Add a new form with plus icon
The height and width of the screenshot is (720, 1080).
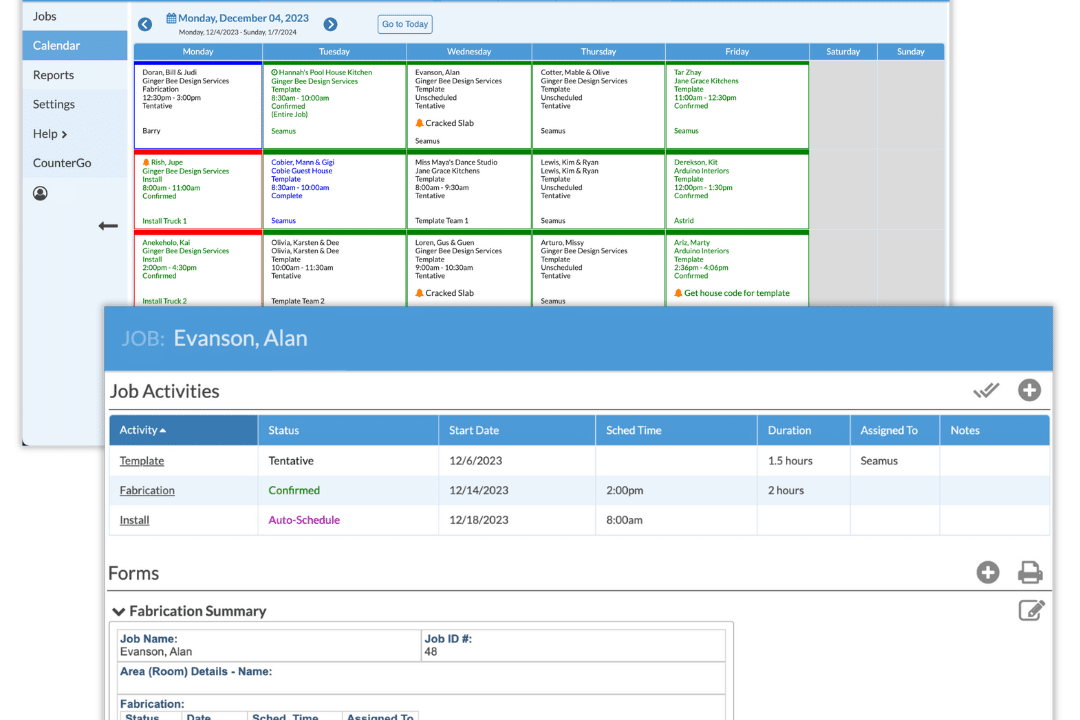pos(987,572)
